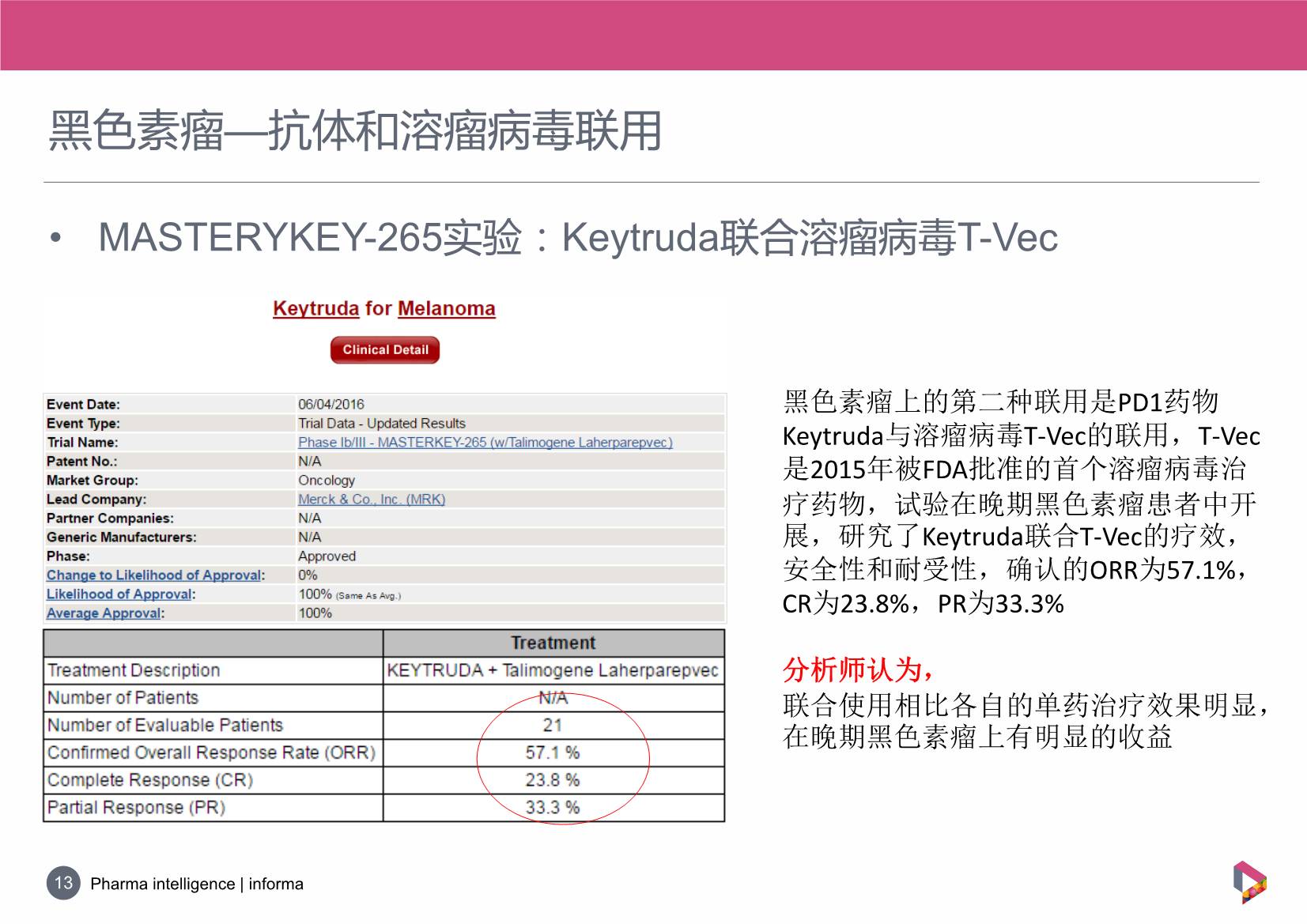Select the Event Date value 06/04/2016
The image size is (1307, 924).
331,405
